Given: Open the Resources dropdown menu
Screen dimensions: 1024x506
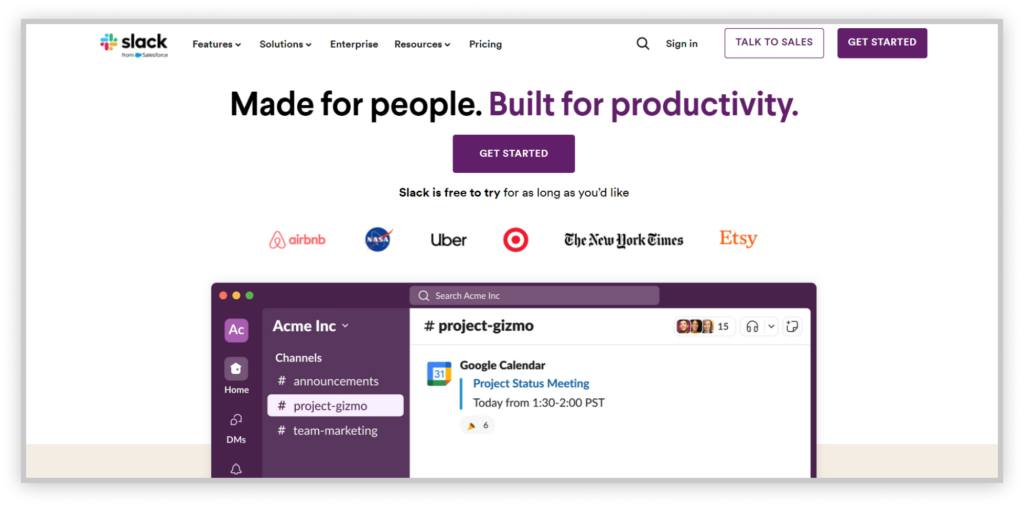Looking at the screenshot, I should click(x=423, y=44).
